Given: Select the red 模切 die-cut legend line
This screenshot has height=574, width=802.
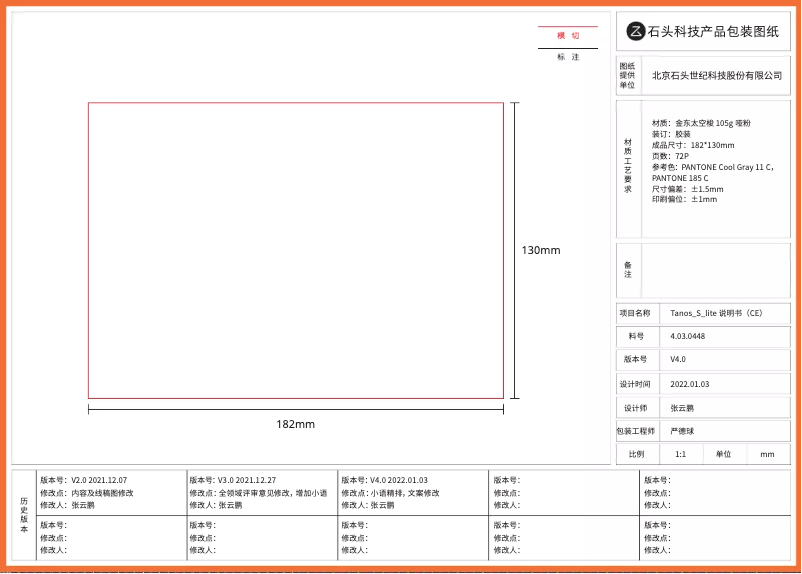Looking at the screenshot, I should 568,27.
